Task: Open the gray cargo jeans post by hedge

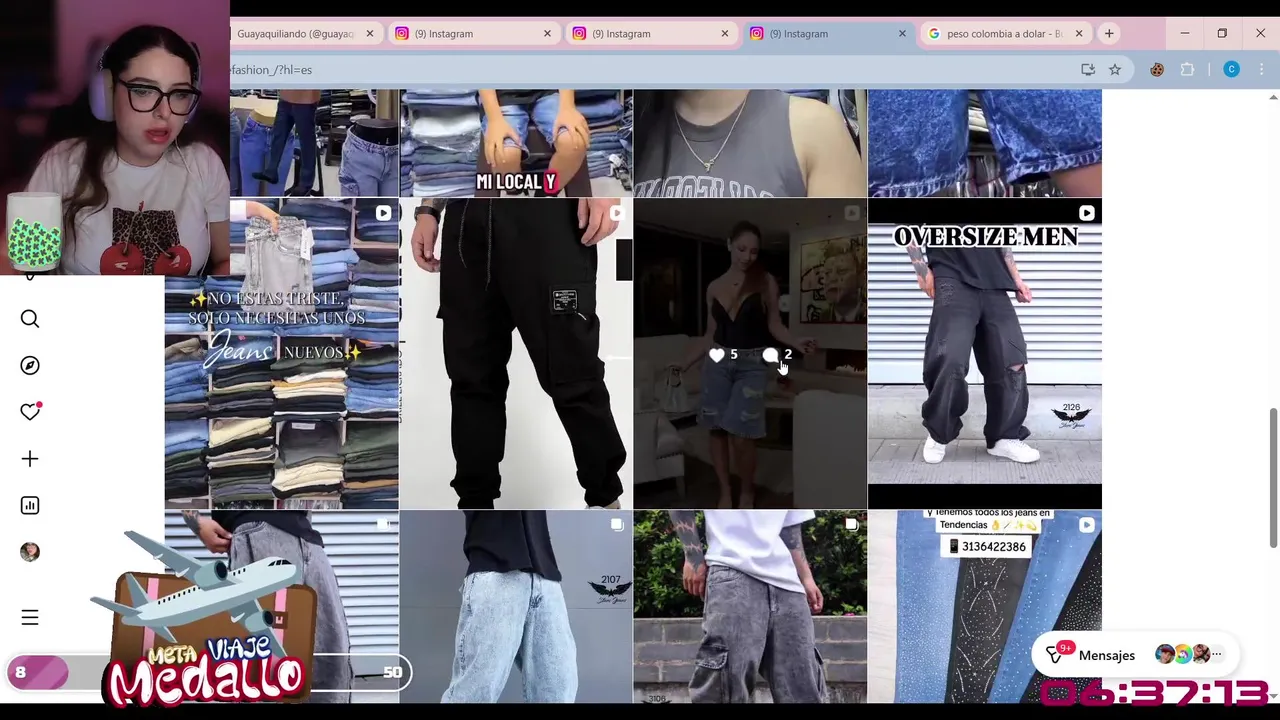Action: [x=750, y=607]
